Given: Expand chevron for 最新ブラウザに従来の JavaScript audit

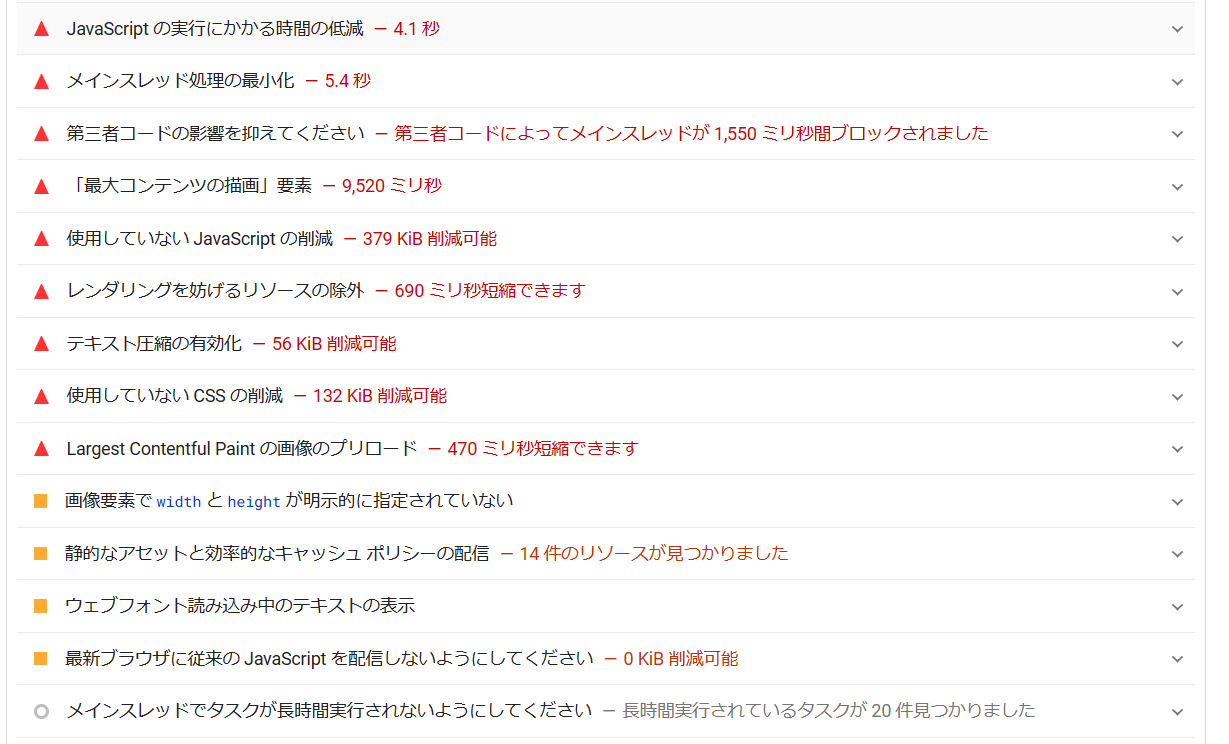Looking at the screenshot, I should (1177, 659).
